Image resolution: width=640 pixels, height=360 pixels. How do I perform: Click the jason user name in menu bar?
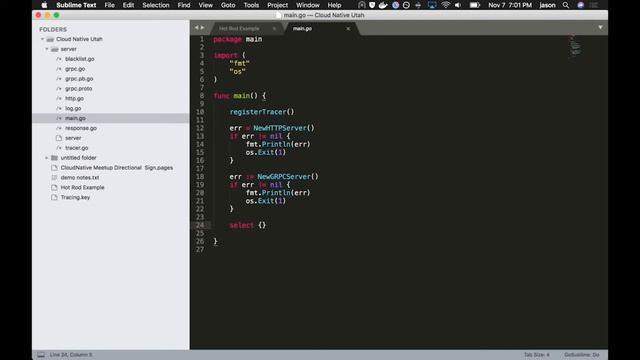click(547, 5)
